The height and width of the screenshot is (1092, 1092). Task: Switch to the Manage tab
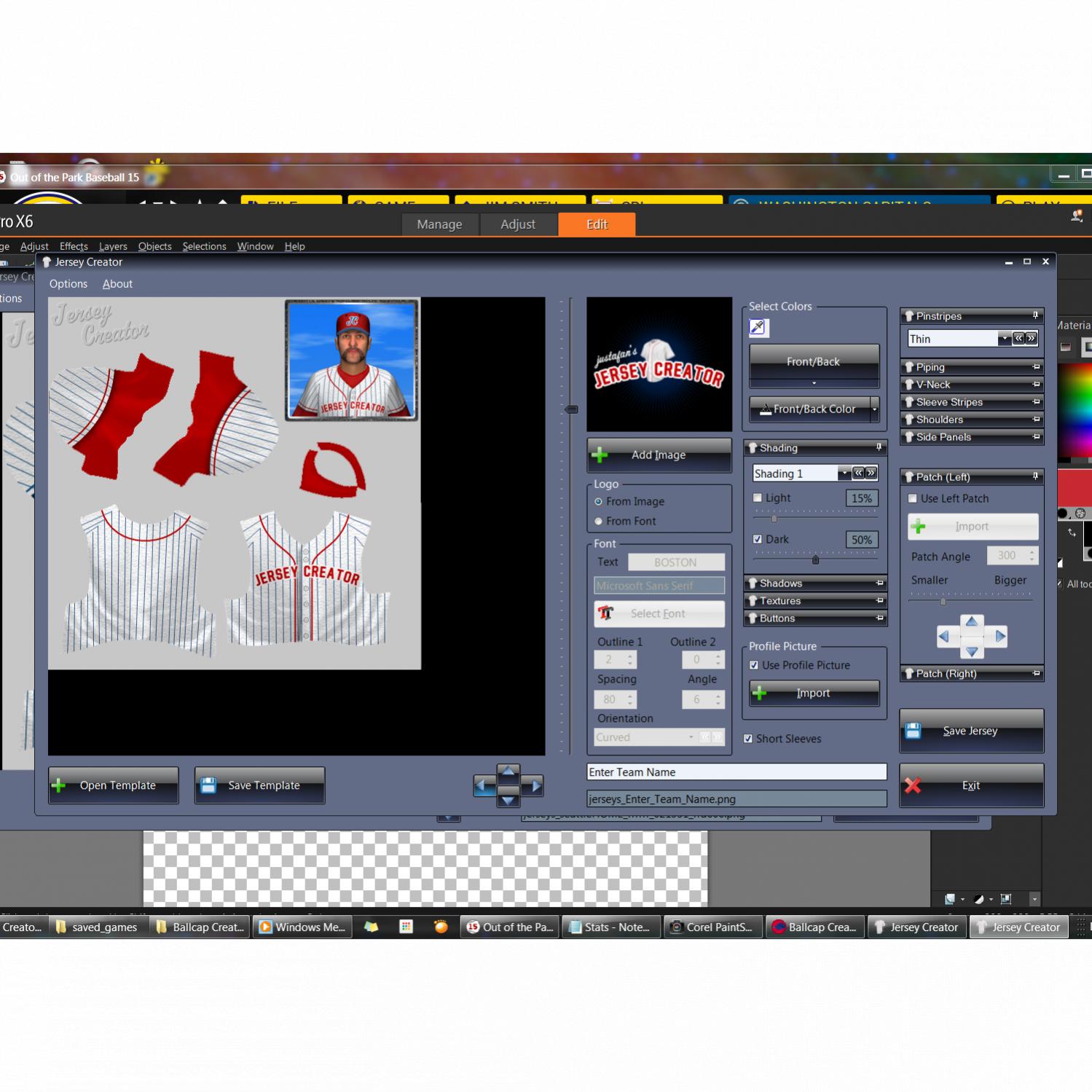click(x=439, y=224)
